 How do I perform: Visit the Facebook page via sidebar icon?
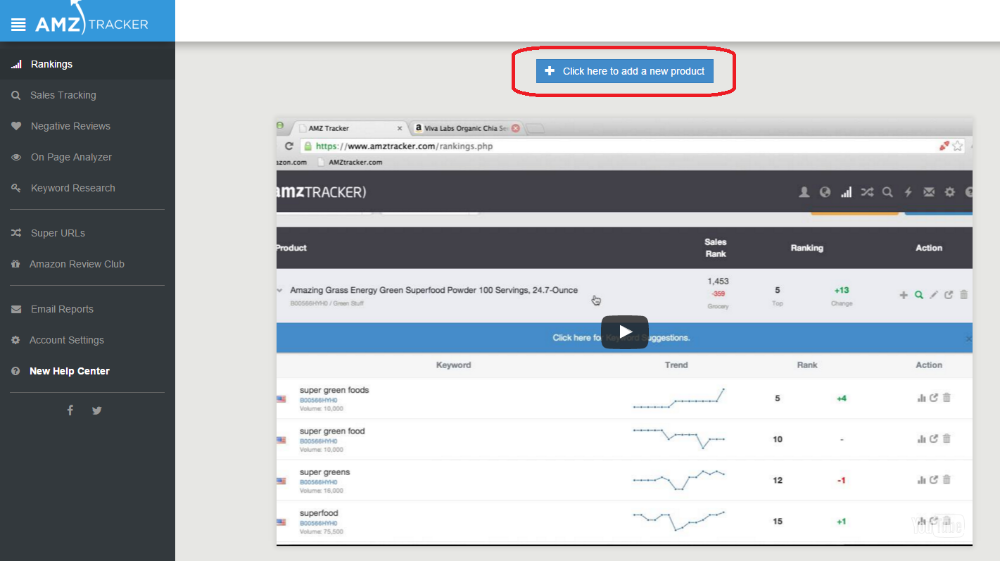click(x=70, y=410)
